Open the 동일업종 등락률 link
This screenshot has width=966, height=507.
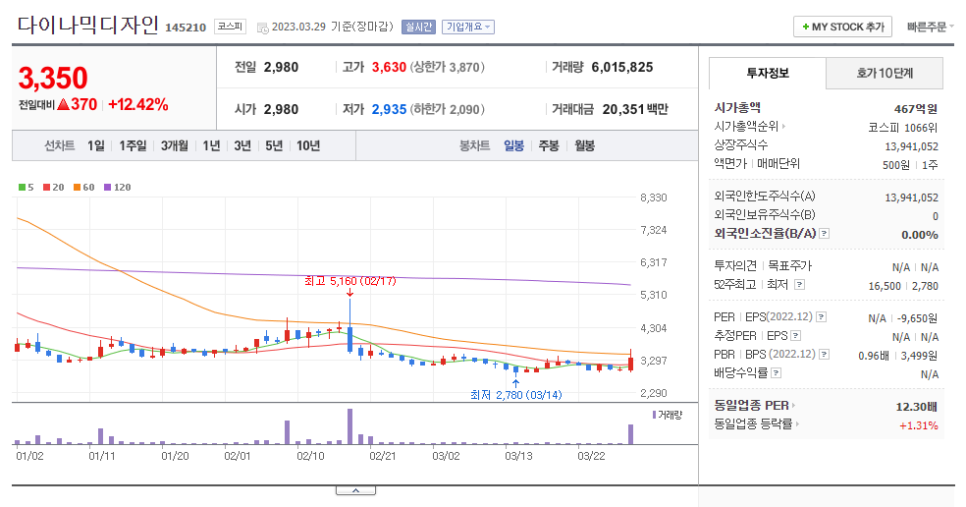point(755,424)
